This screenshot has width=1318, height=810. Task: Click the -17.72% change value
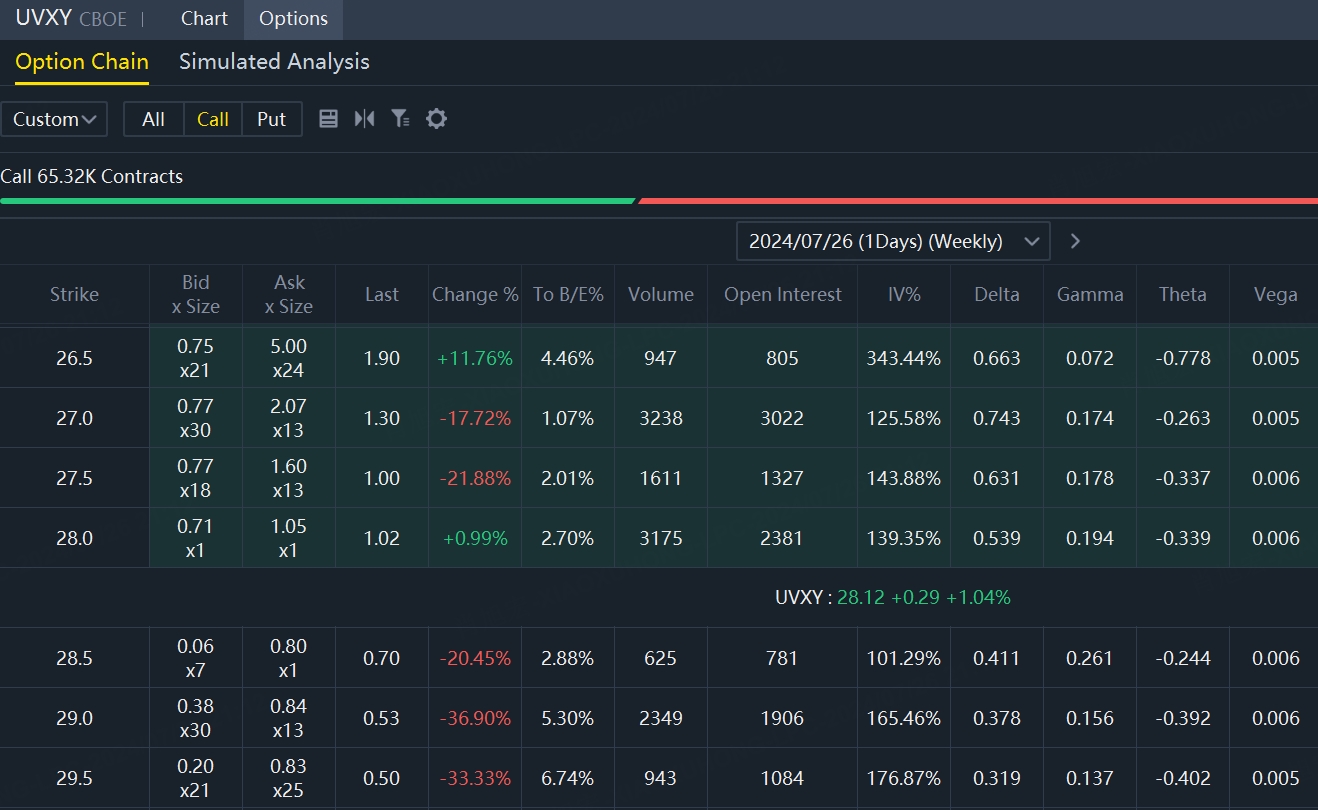coord(475,418)
